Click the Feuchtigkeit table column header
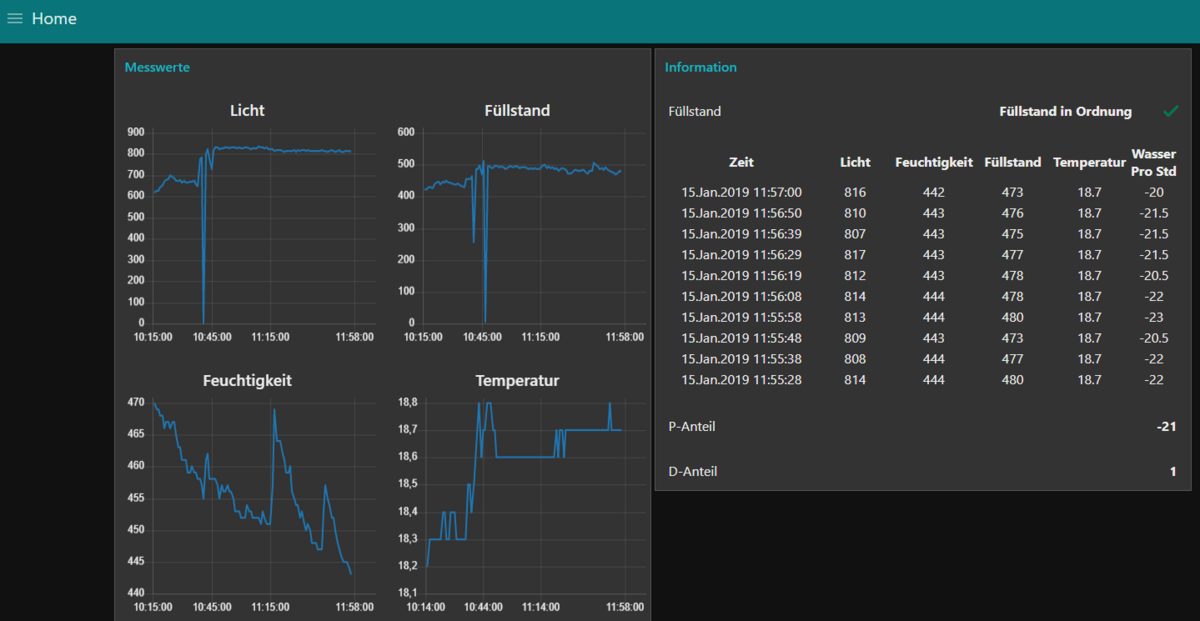The height and width of the screenshot is (621, 1200). 933,162
